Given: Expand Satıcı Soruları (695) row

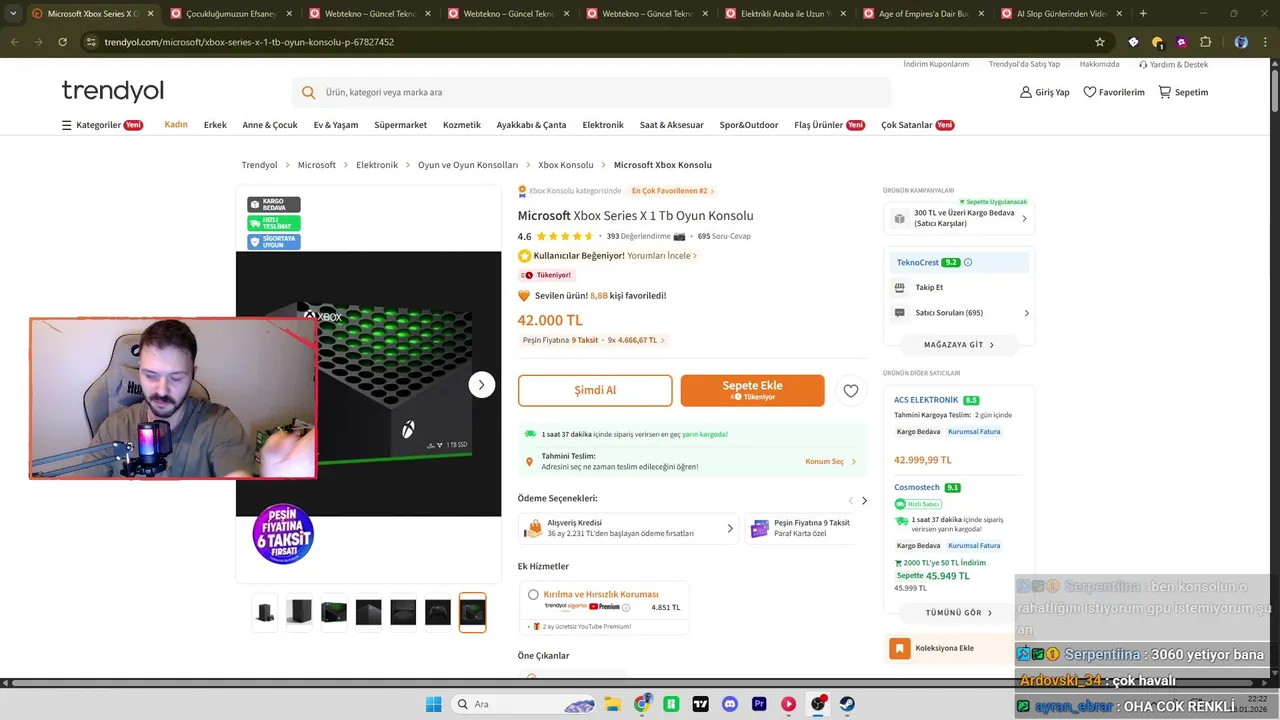Looking at the screenshot, I should click(x=961, y=313).
